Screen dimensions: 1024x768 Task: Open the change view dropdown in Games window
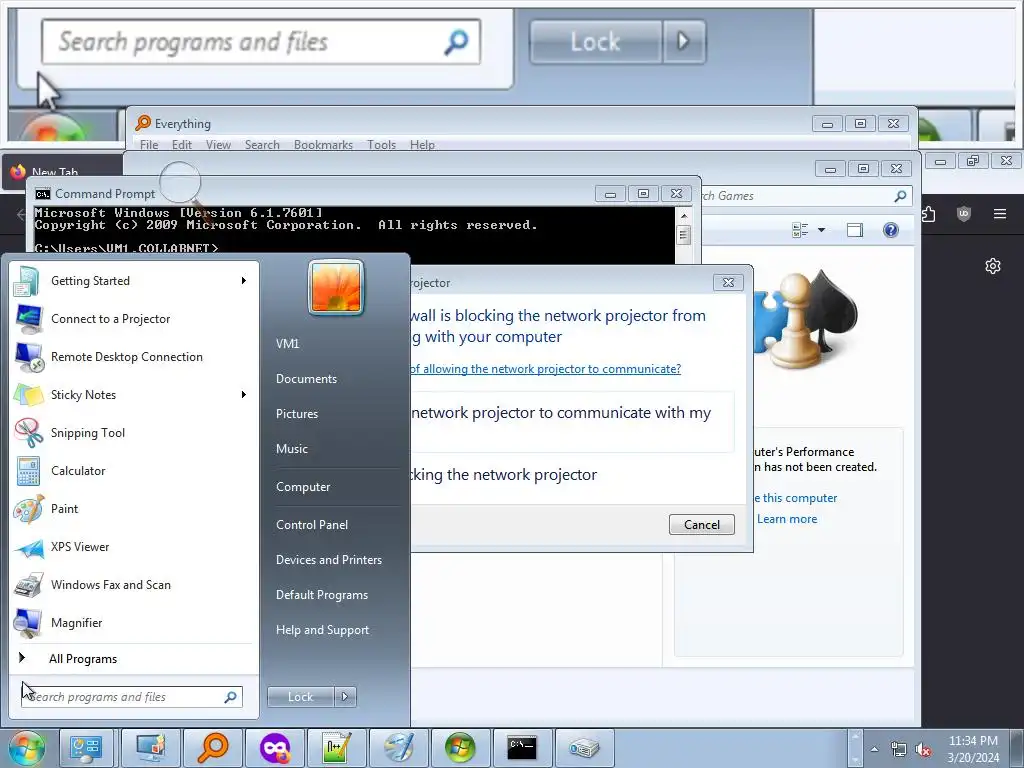pyautogui.click(x=822, y=230)
